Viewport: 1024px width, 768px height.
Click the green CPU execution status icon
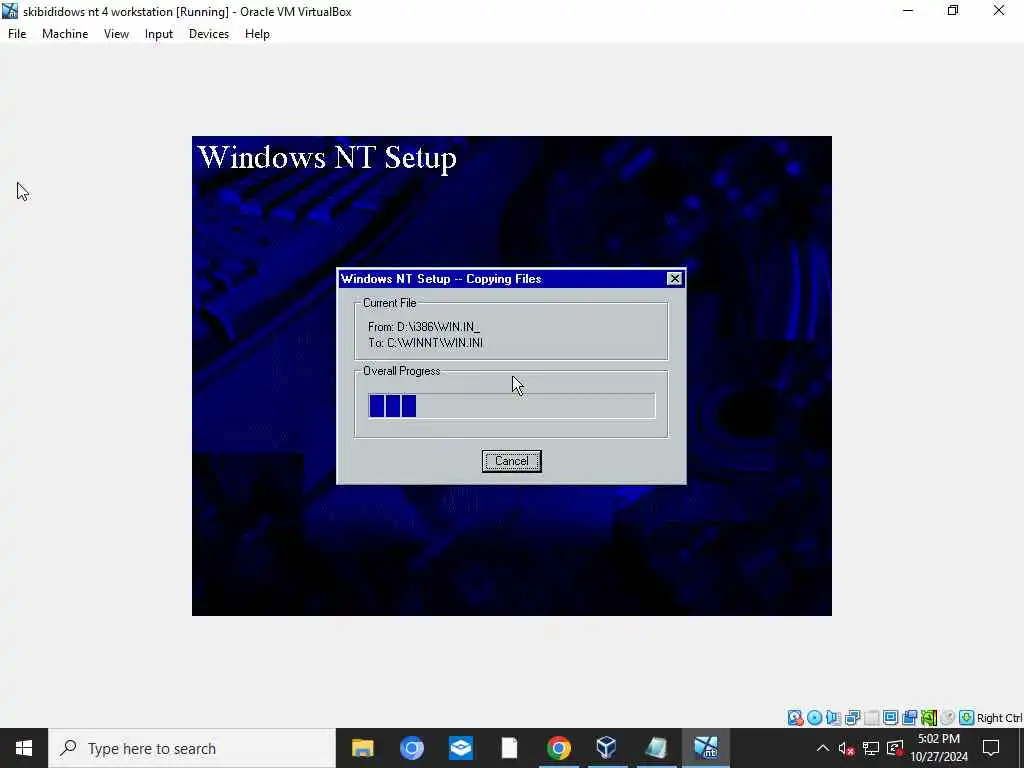929,718
